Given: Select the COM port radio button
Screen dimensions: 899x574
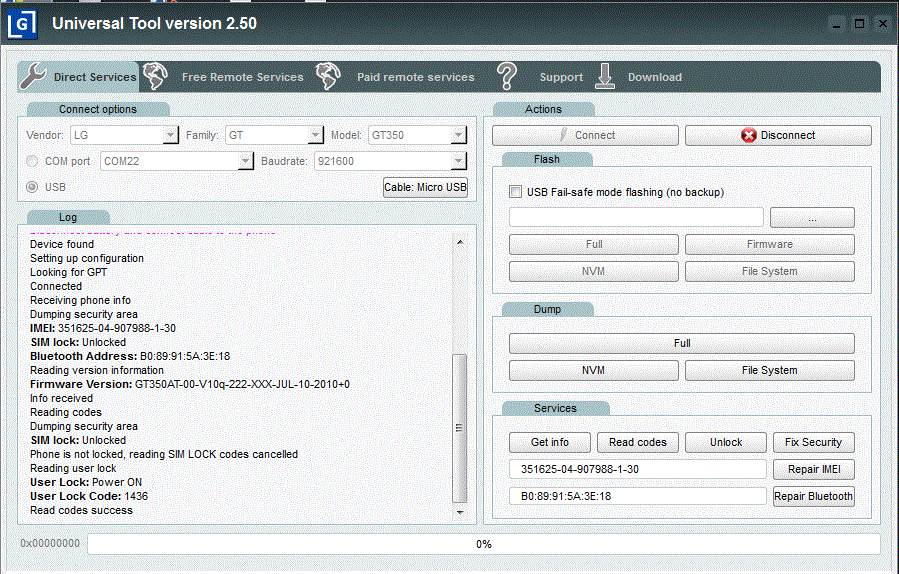Looking at the screenshot, I should [32, 161].
